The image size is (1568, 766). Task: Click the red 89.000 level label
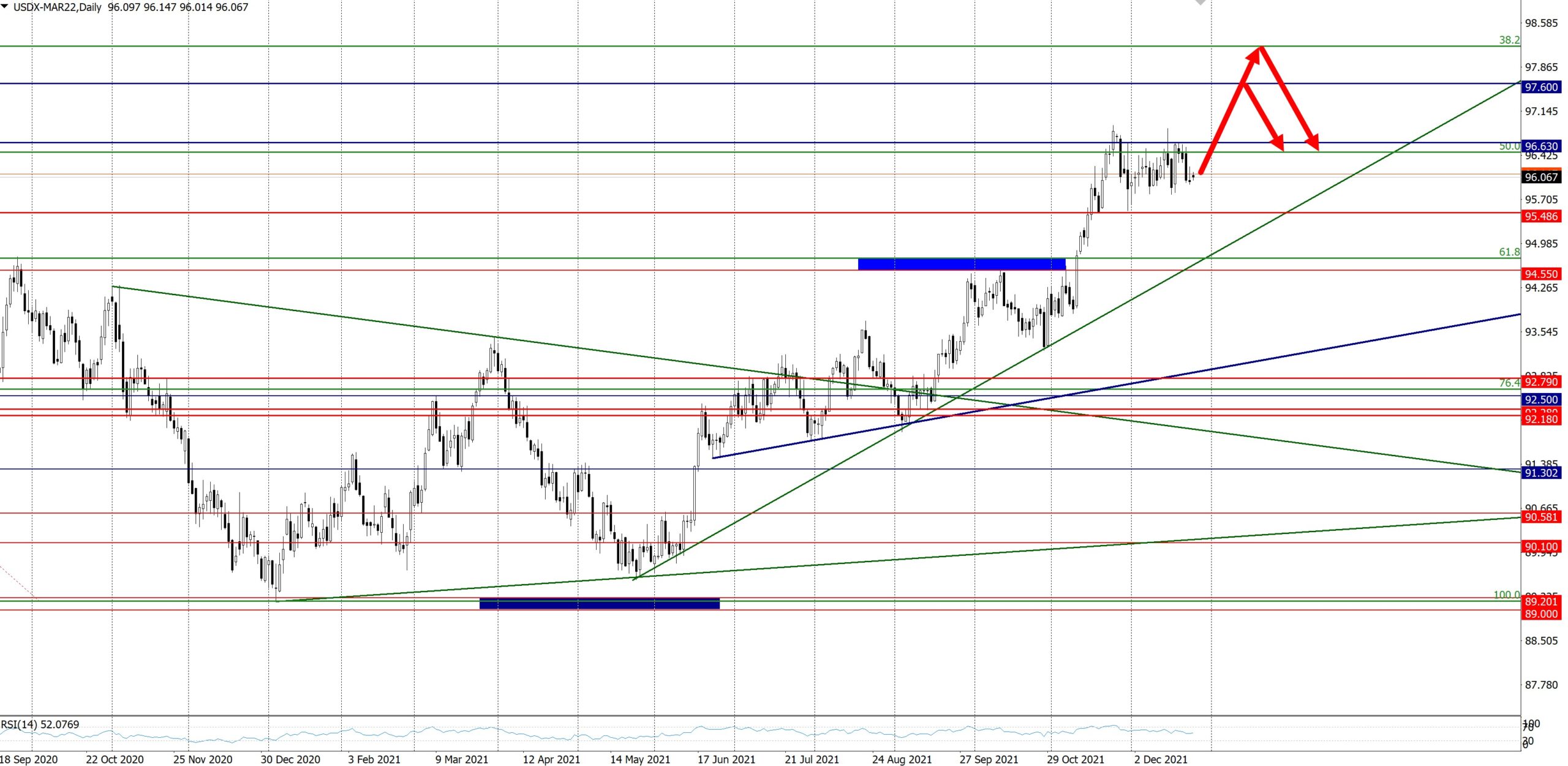(x=1540, y=614)
